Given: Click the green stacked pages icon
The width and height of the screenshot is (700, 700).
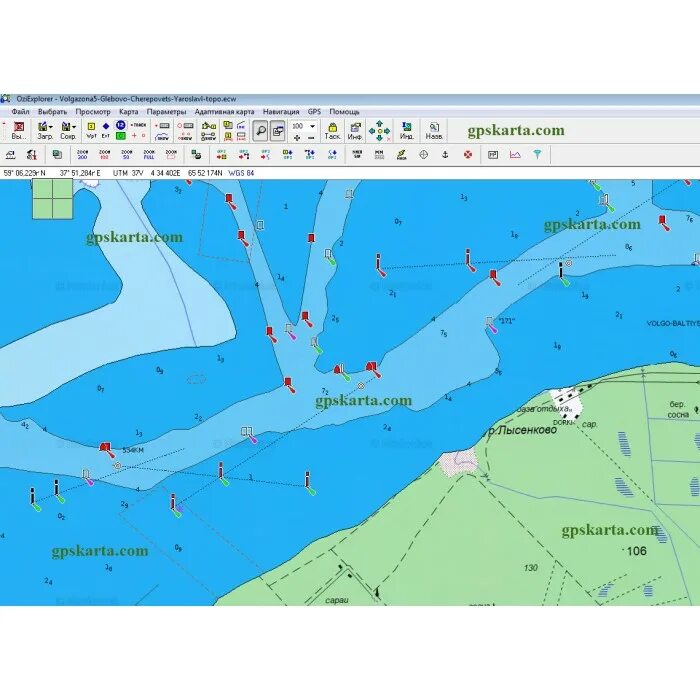Looking at the screenshot, I should click(57, 154).
